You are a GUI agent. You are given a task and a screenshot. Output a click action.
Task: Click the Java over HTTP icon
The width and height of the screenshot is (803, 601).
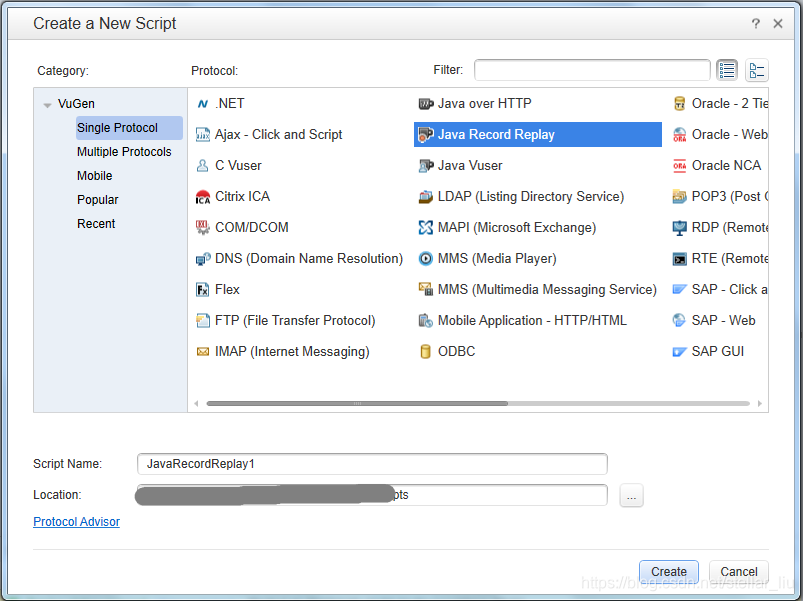[x=426, y=104]
